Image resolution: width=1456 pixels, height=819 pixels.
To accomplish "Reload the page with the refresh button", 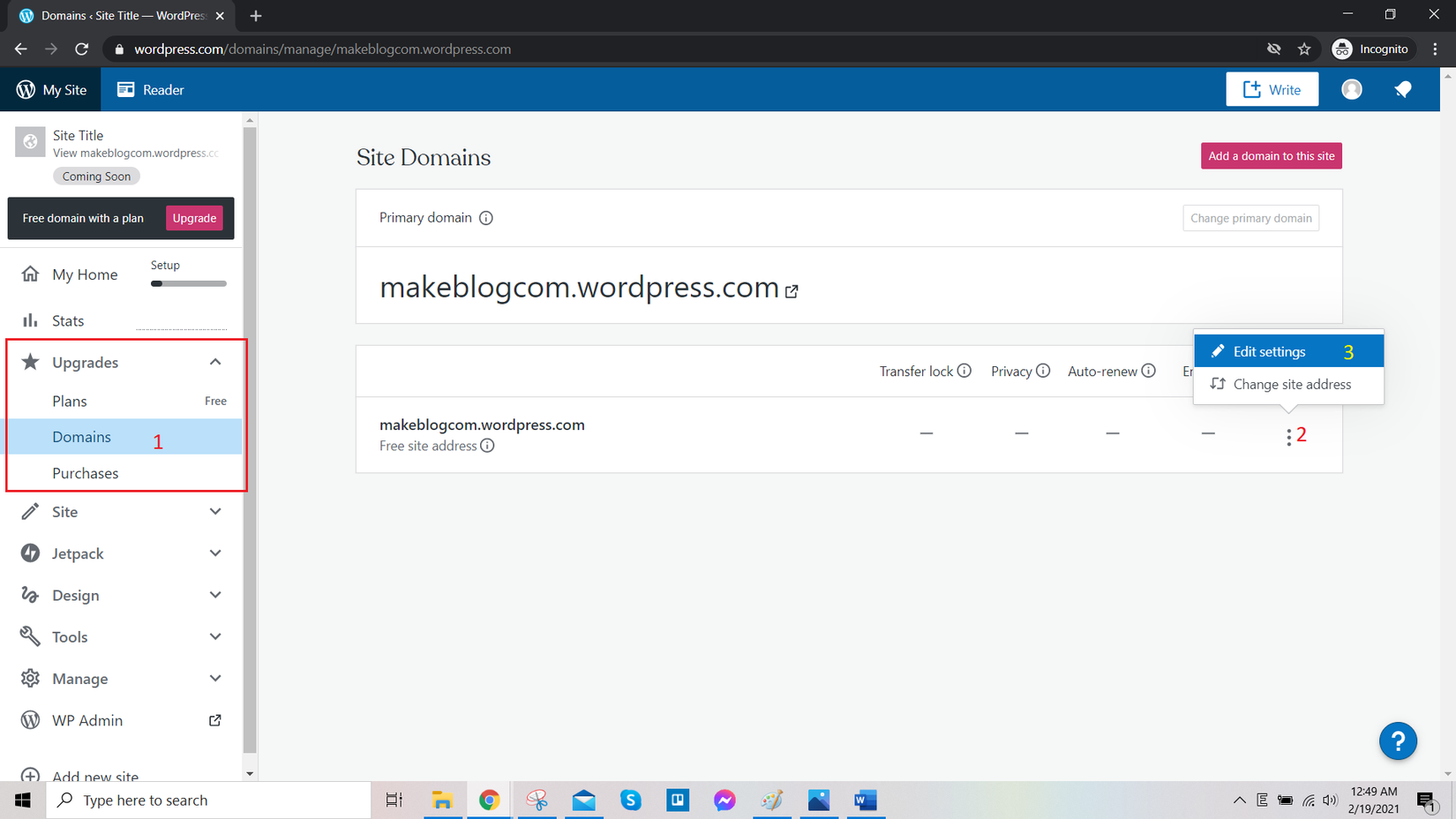I will pos(82,49).
